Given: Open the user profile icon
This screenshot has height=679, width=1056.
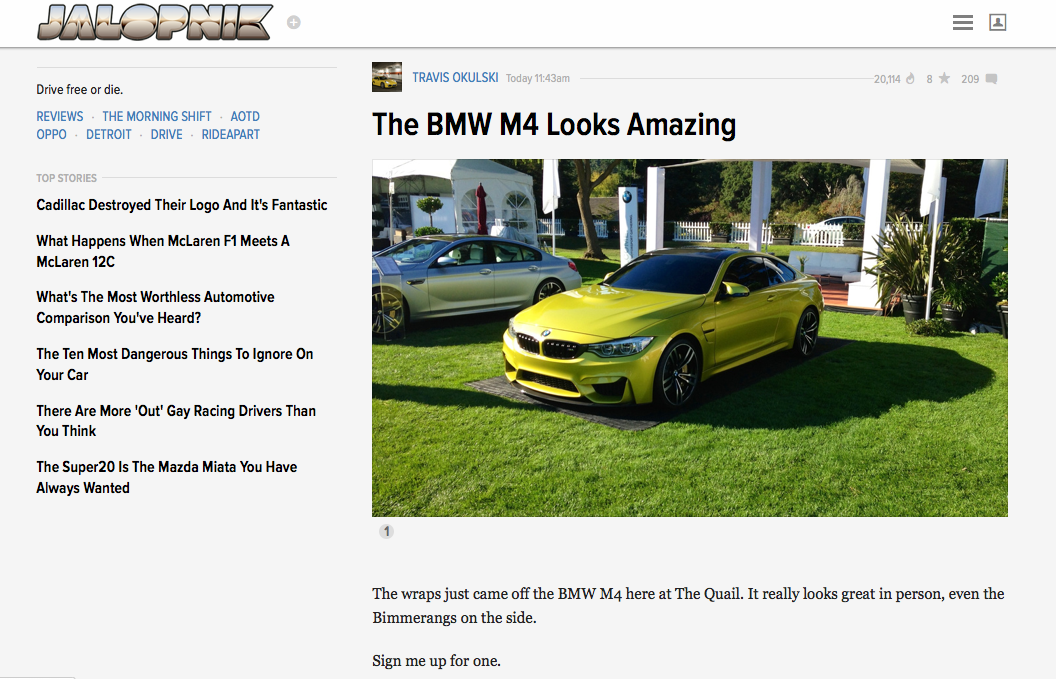Looking at the screenshot, I should [997, 23].
